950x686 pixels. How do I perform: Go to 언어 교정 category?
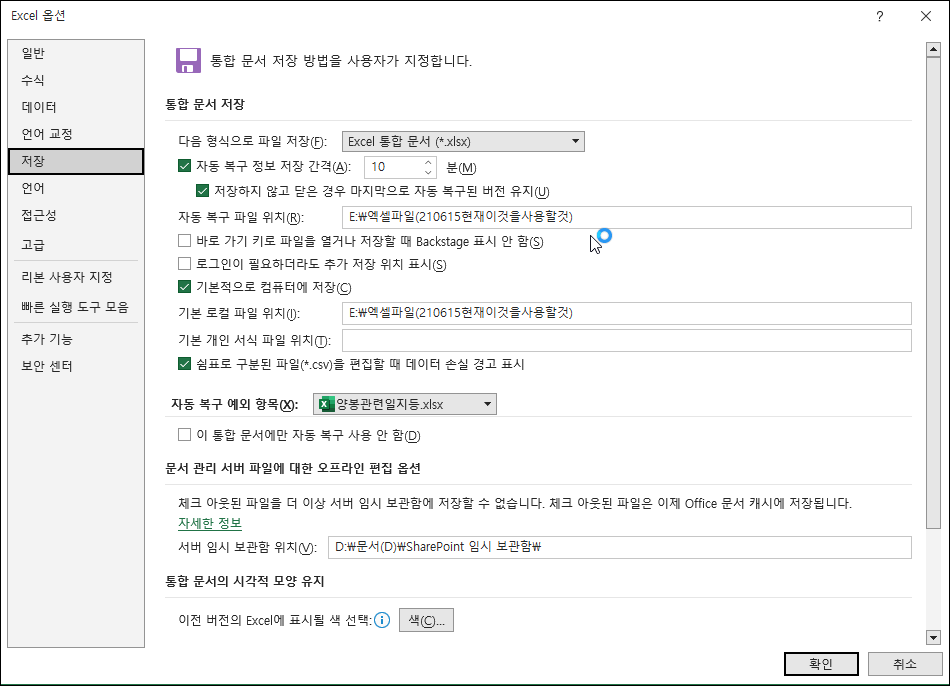pos(76,134)
